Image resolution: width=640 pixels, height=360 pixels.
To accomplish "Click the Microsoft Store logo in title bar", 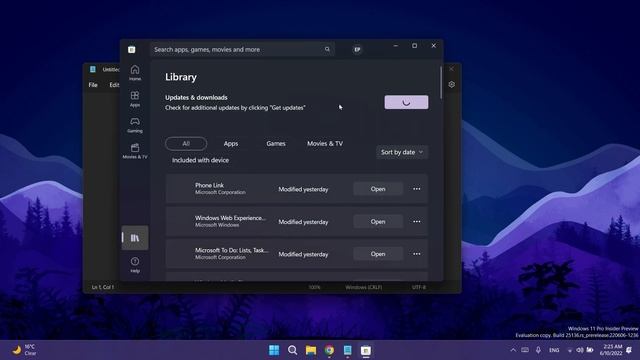I will [x=131, y=49].
